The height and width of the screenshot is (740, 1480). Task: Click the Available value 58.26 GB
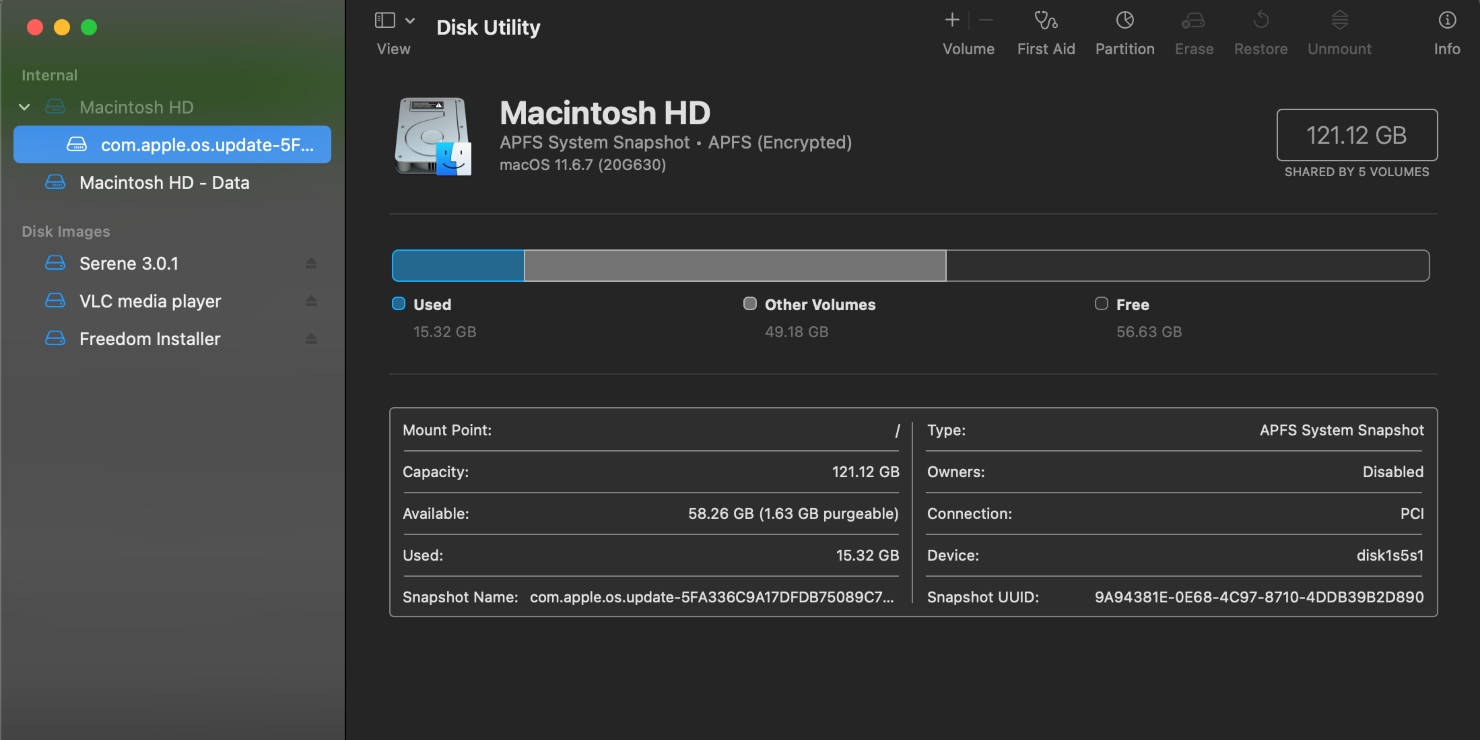793,513
